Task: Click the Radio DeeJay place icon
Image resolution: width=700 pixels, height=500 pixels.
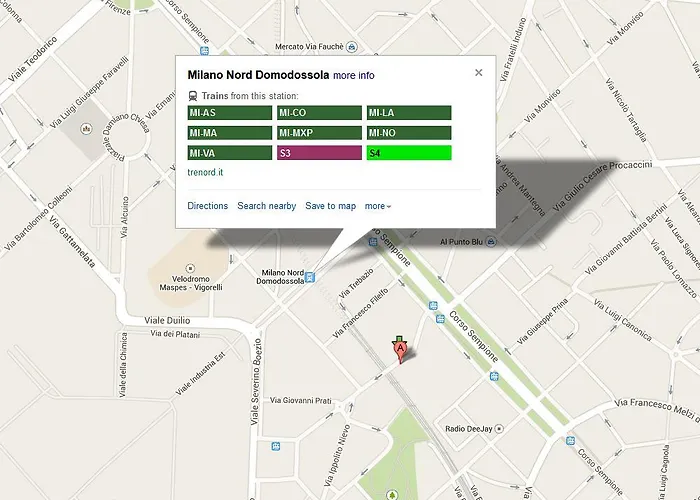Action: point(501,429)
